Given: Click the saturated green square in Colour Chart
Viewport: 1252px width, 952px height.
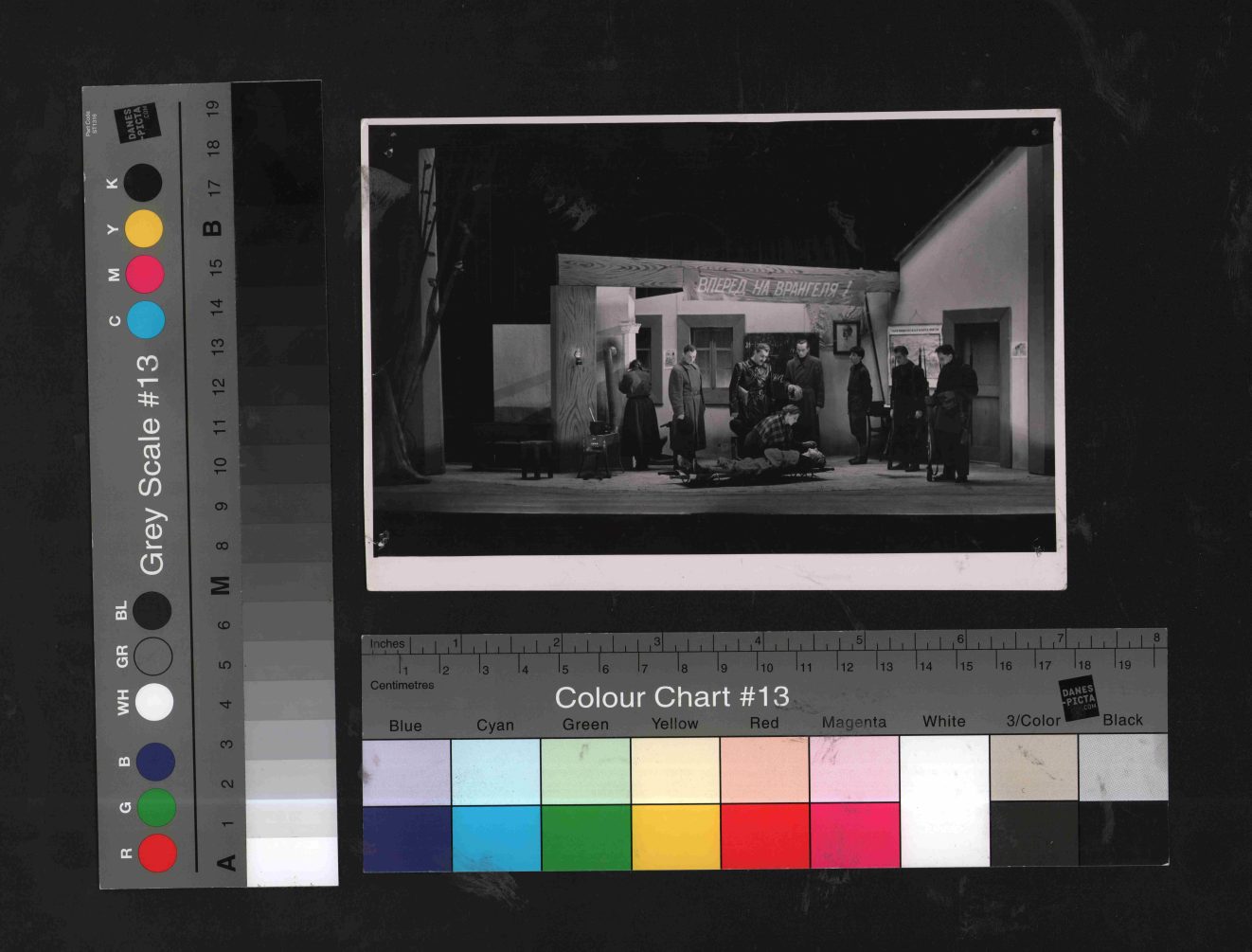Looking at the screenshot, I should 586,836.
